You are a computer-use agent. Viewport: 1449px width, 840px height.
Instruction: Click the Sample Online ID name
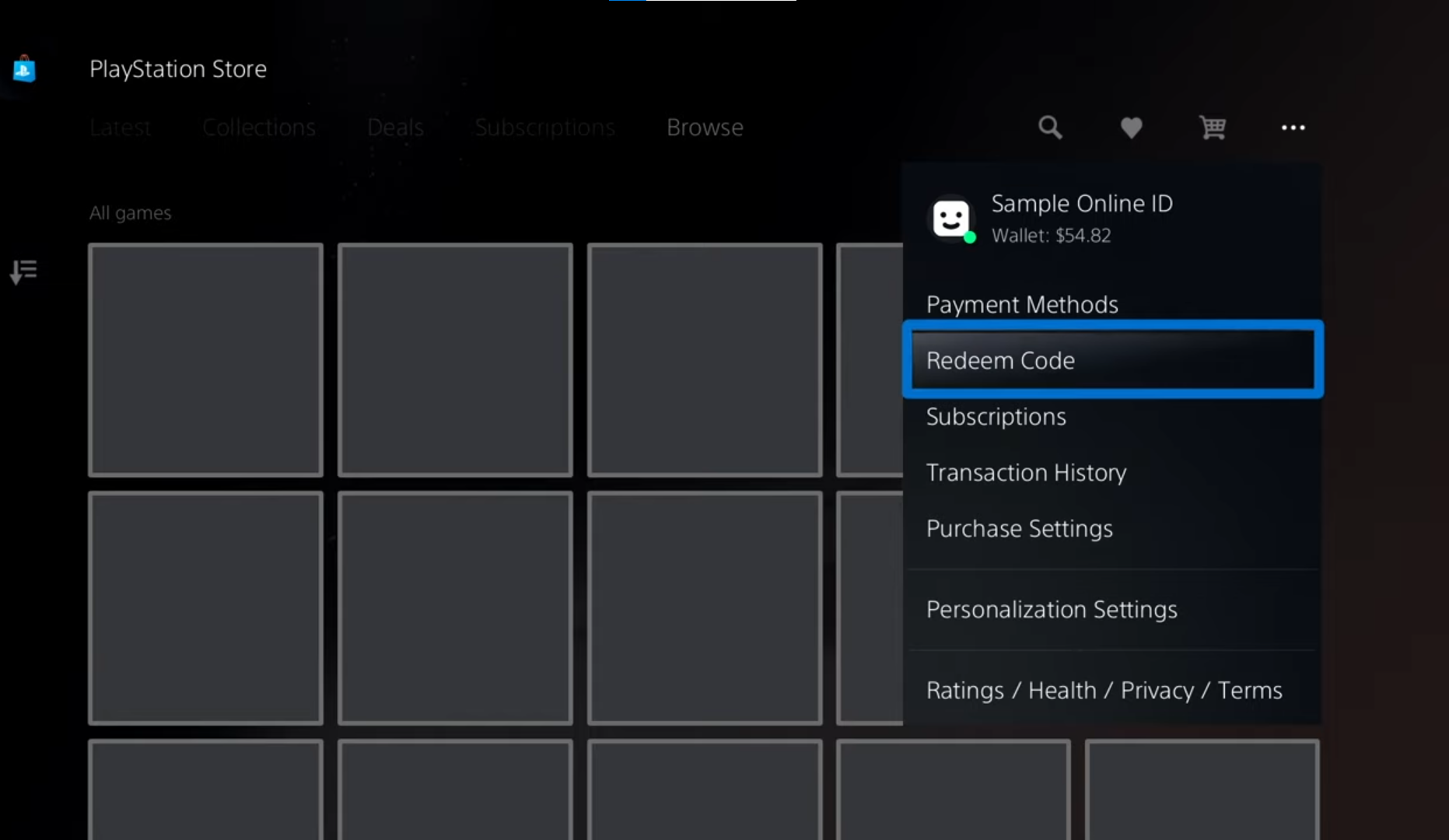1082,204
